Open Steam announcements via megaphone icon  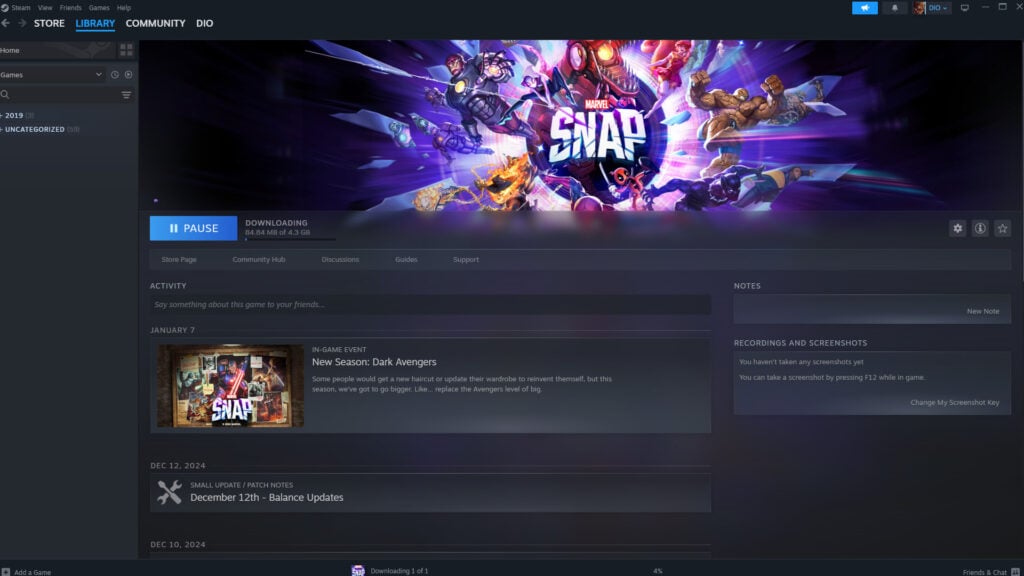pos(864,8)
